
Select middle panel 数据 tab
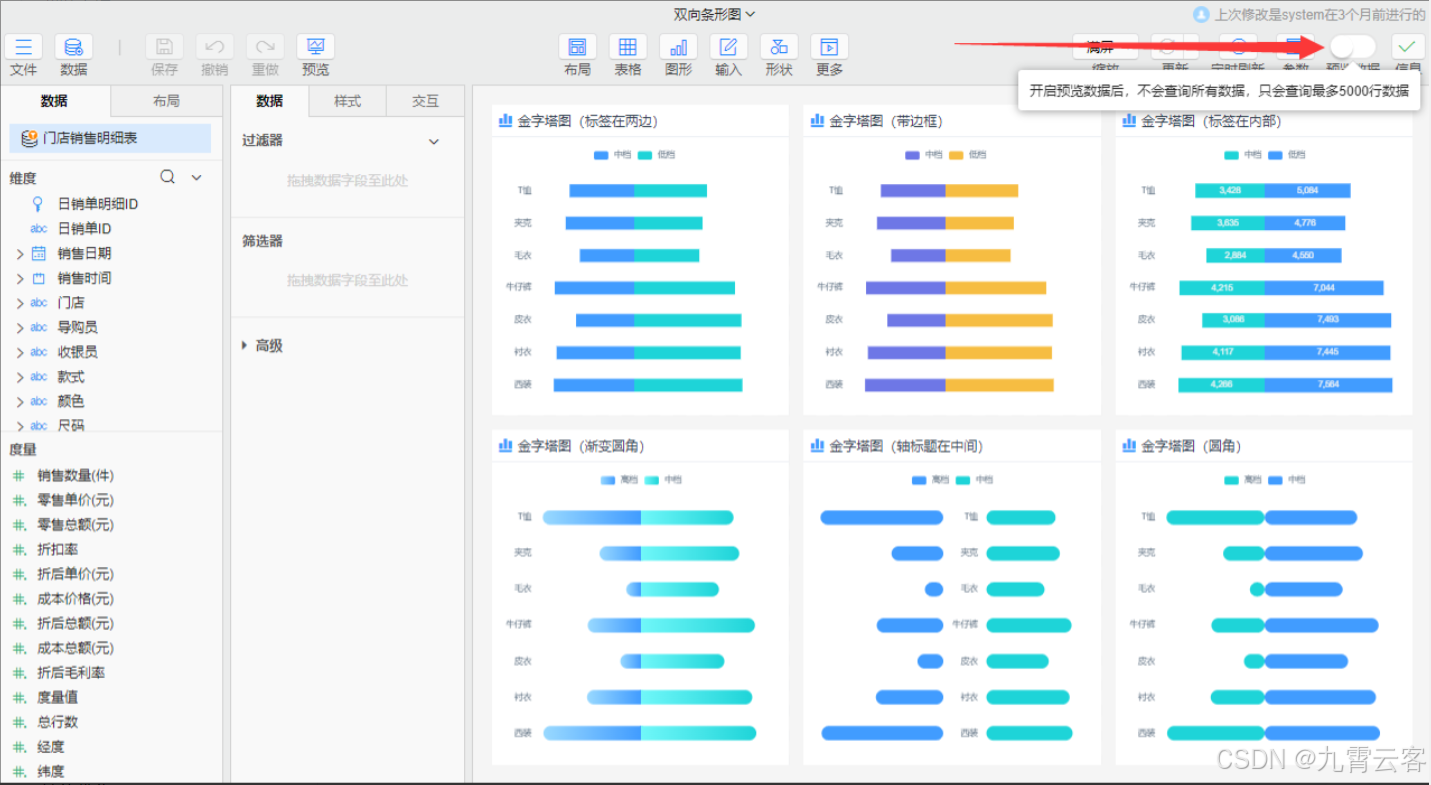click(x=269, y=101)
